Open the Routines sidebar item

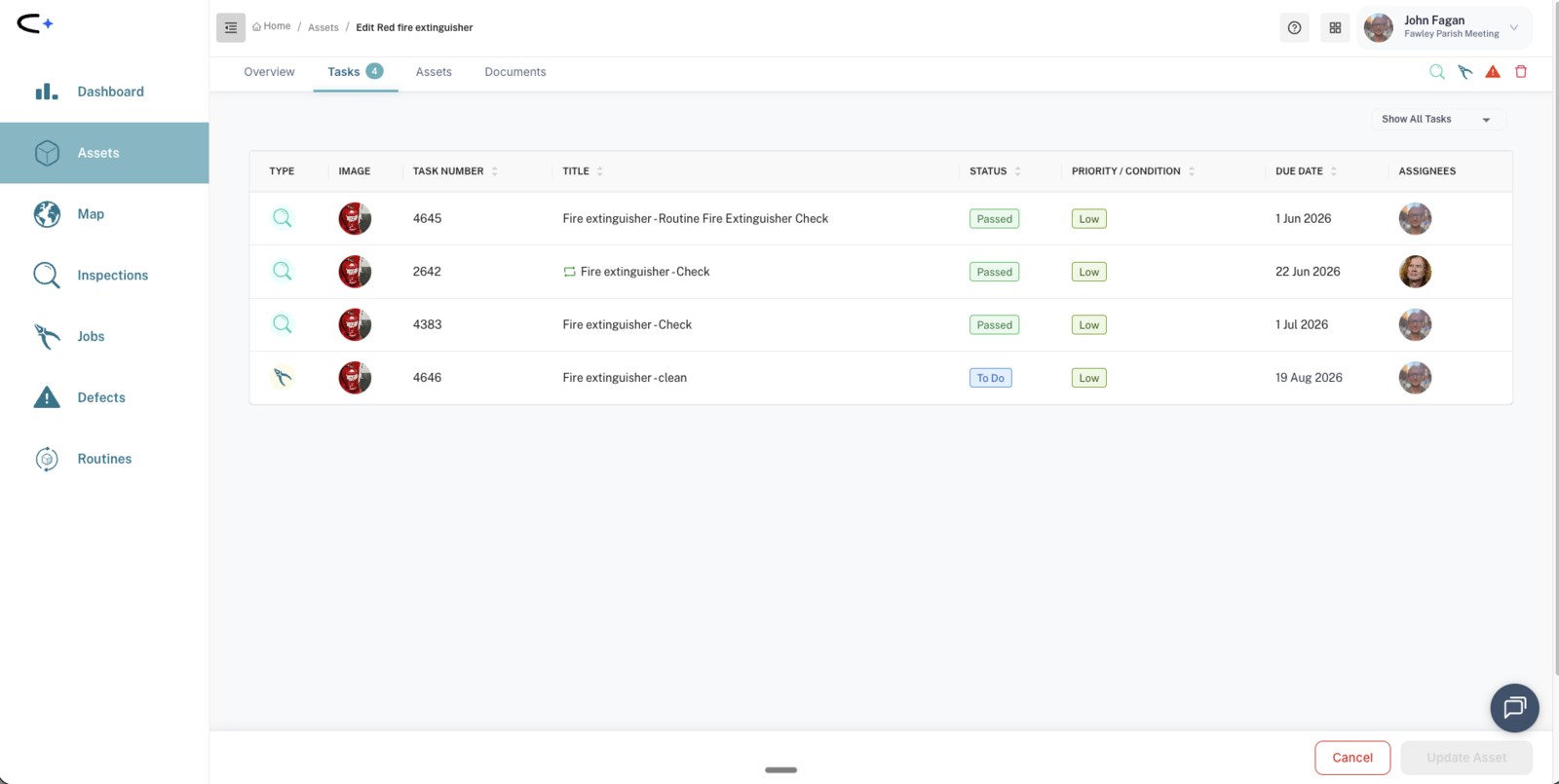104,459
